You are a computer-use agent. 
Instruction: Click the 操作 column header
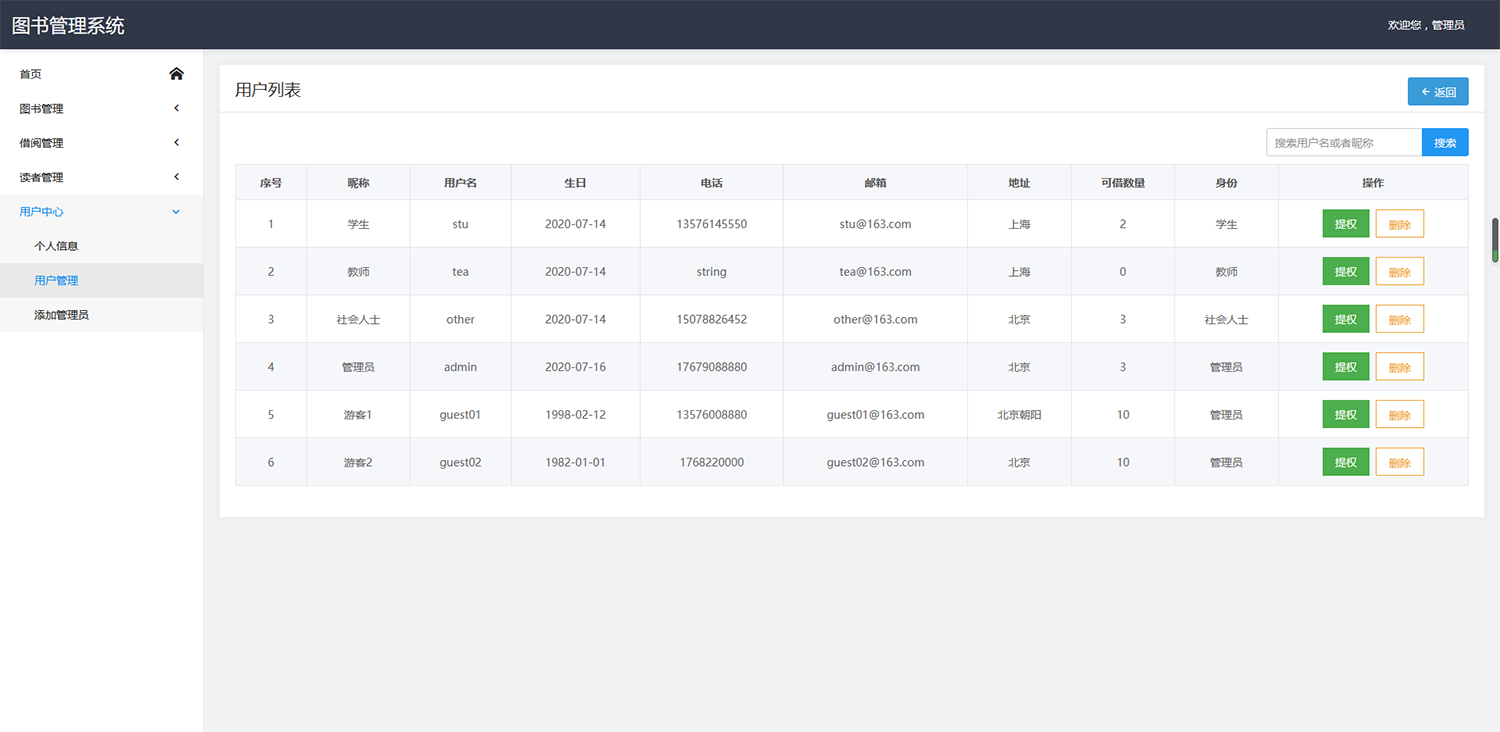tap(1373, 183)
